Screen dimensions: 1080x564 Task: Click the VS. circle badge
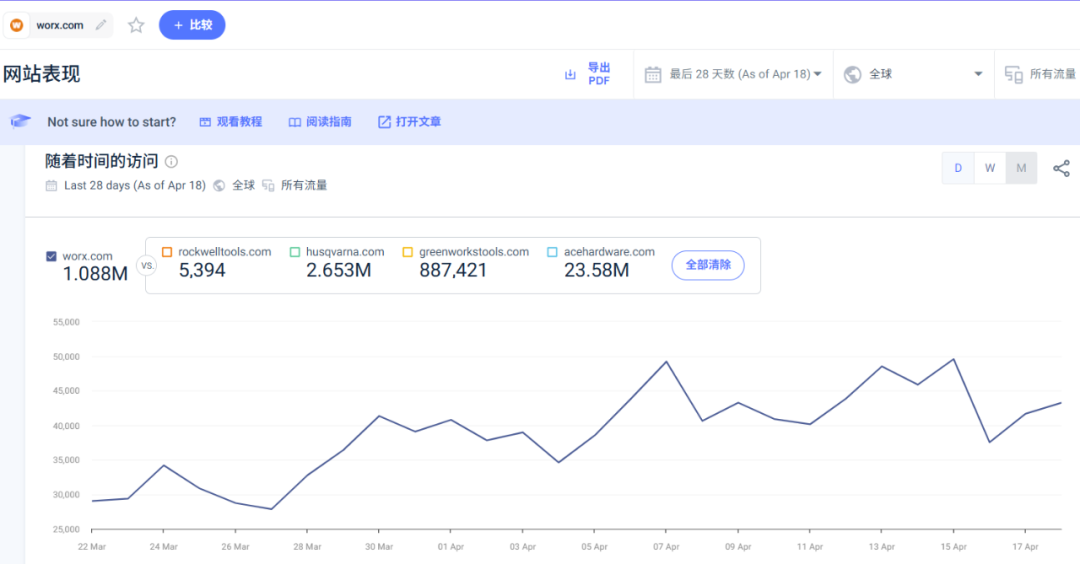click(x=147, y=266)
